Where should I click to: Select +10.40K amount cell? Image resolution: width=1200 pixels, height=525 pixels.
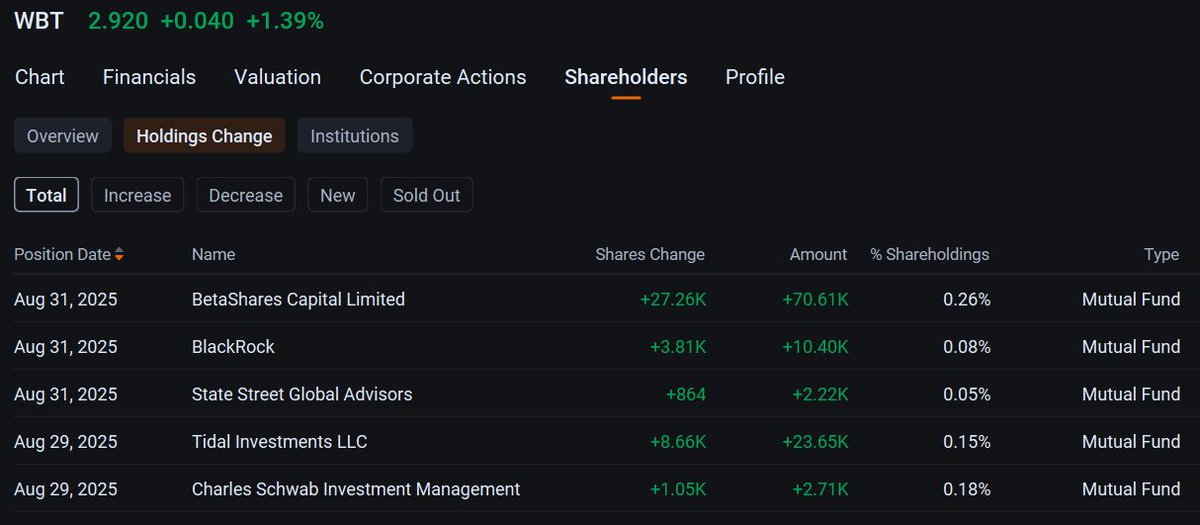coord(816,347)
